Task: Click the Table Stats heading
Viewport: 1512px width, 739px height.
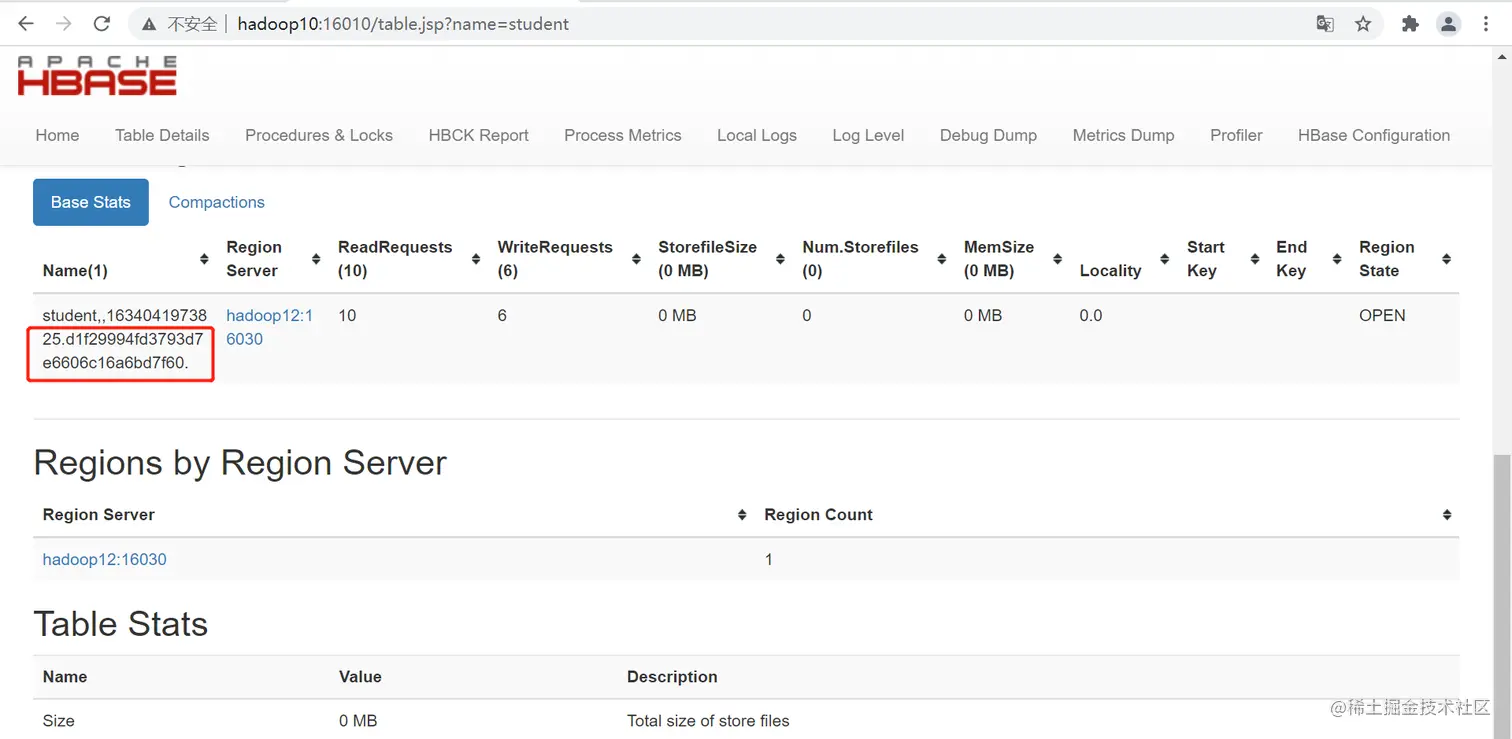Action: (x=121, y=624)
